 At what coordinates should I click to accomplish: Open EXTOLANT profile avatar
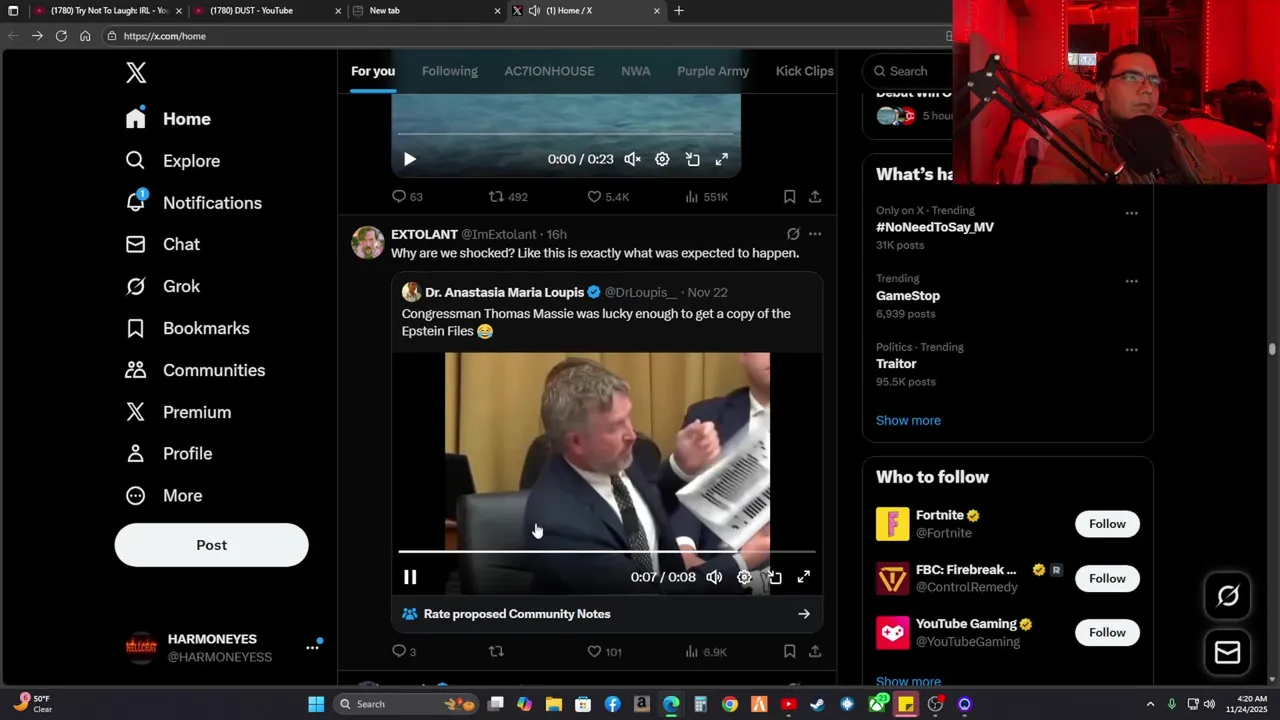coord(367,243)
